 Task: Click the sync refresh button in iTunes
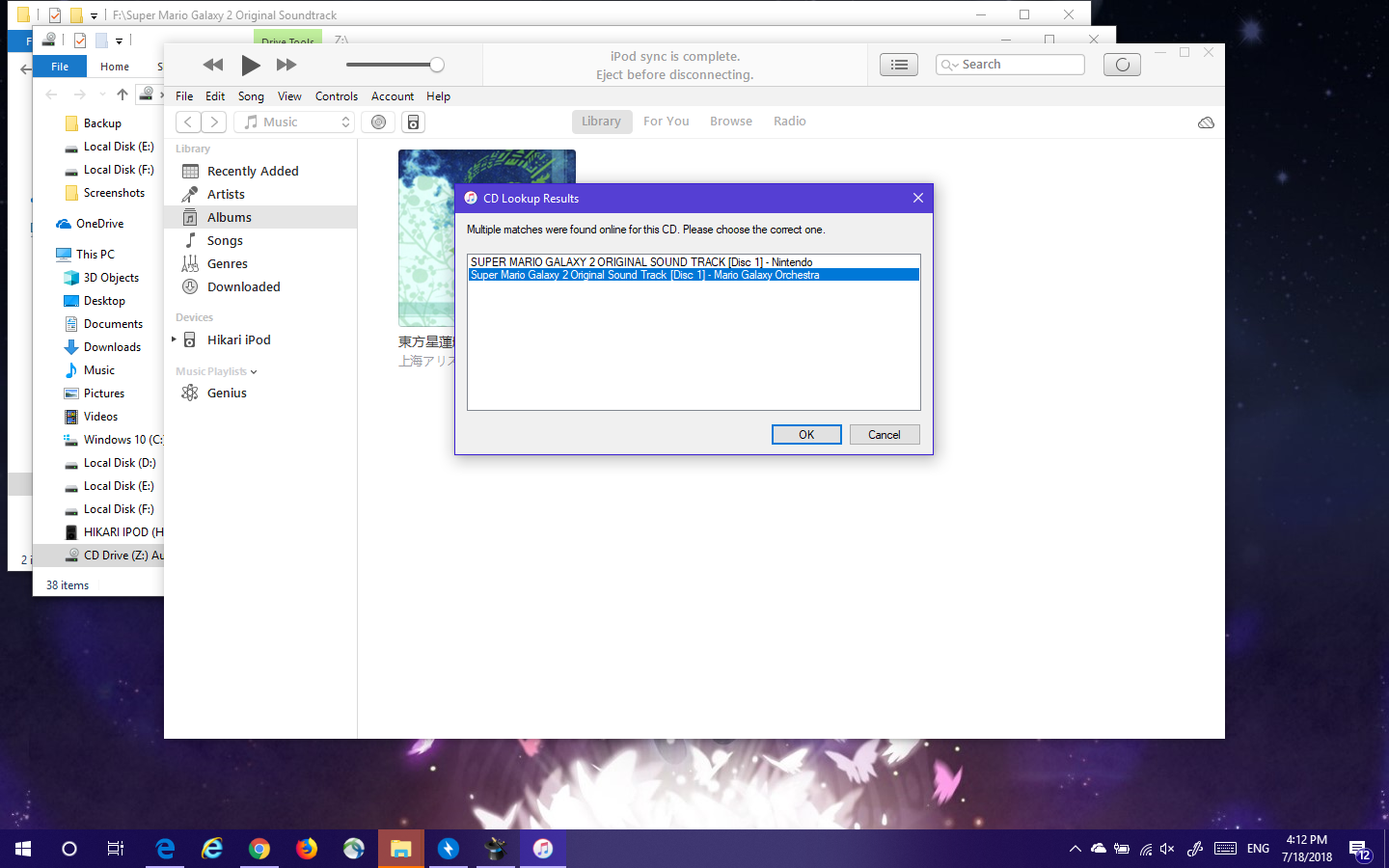coord(1122,65)
